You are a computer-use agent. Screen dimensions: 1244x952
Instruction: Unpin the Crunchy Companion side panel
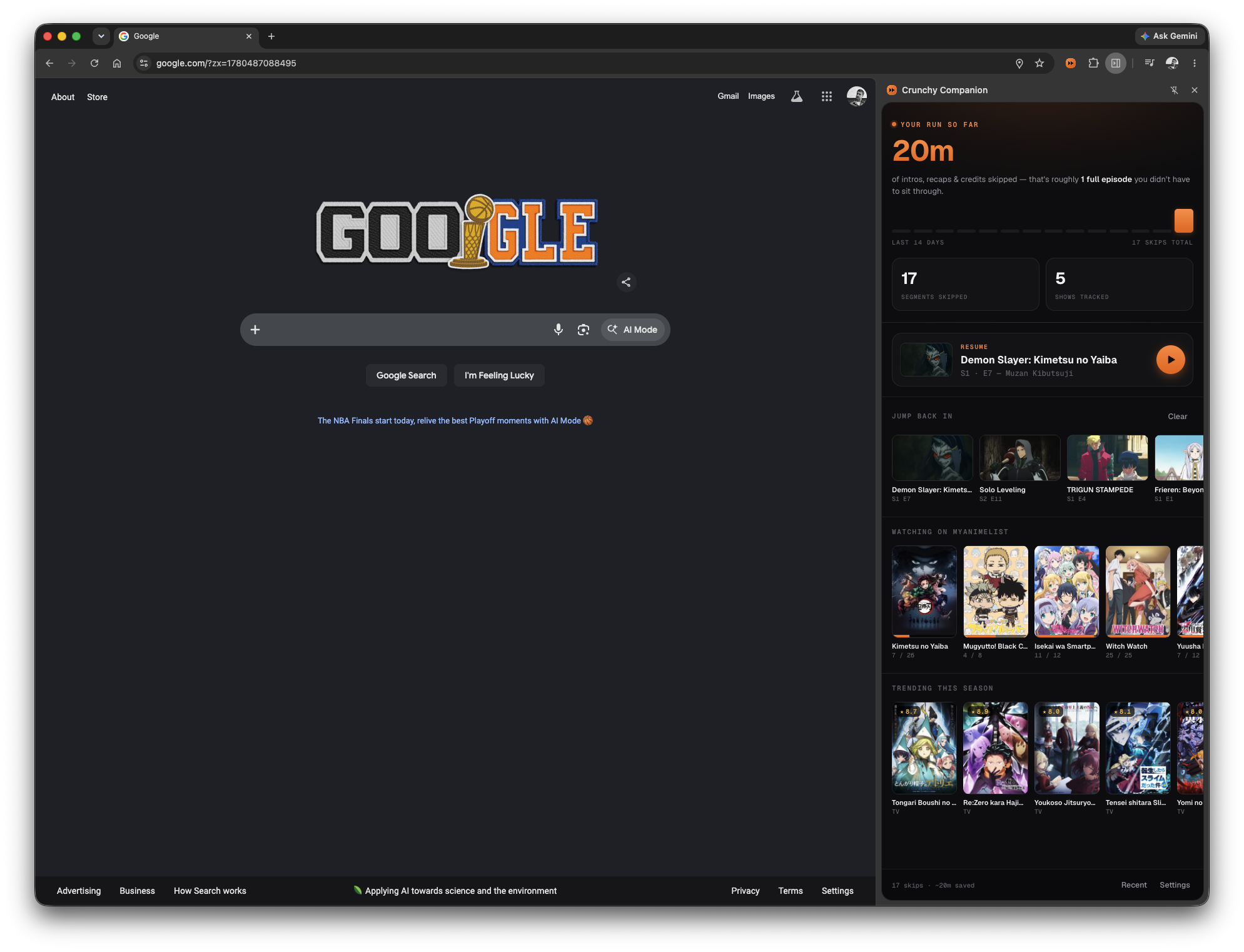[x=1175, y=90]
